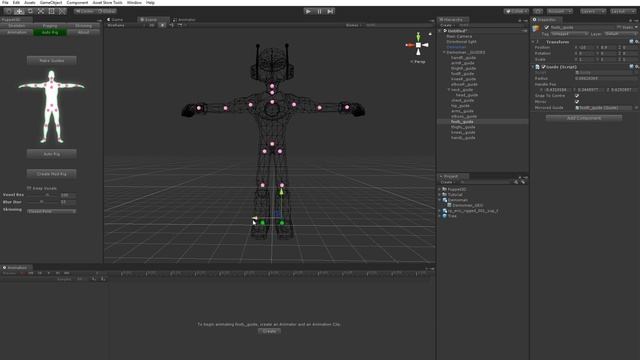Image resolution: width=640 pixels, height=360 pixels.
Task: Open the Tag dropdown in Inspector
Action: (570, 34)
